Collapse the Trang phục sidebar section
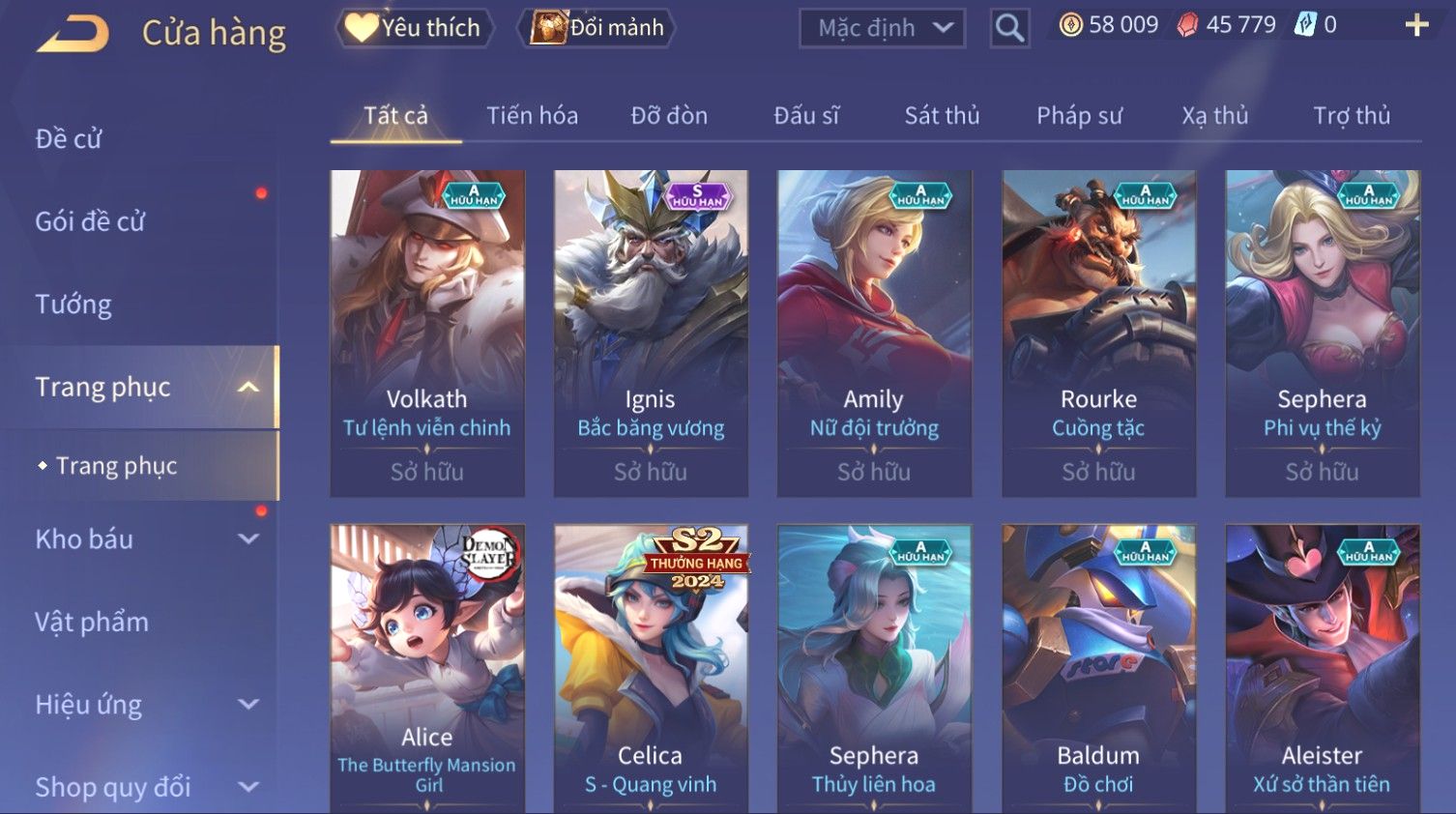The width and height of the screenshot is (1456, 814). 248,388
